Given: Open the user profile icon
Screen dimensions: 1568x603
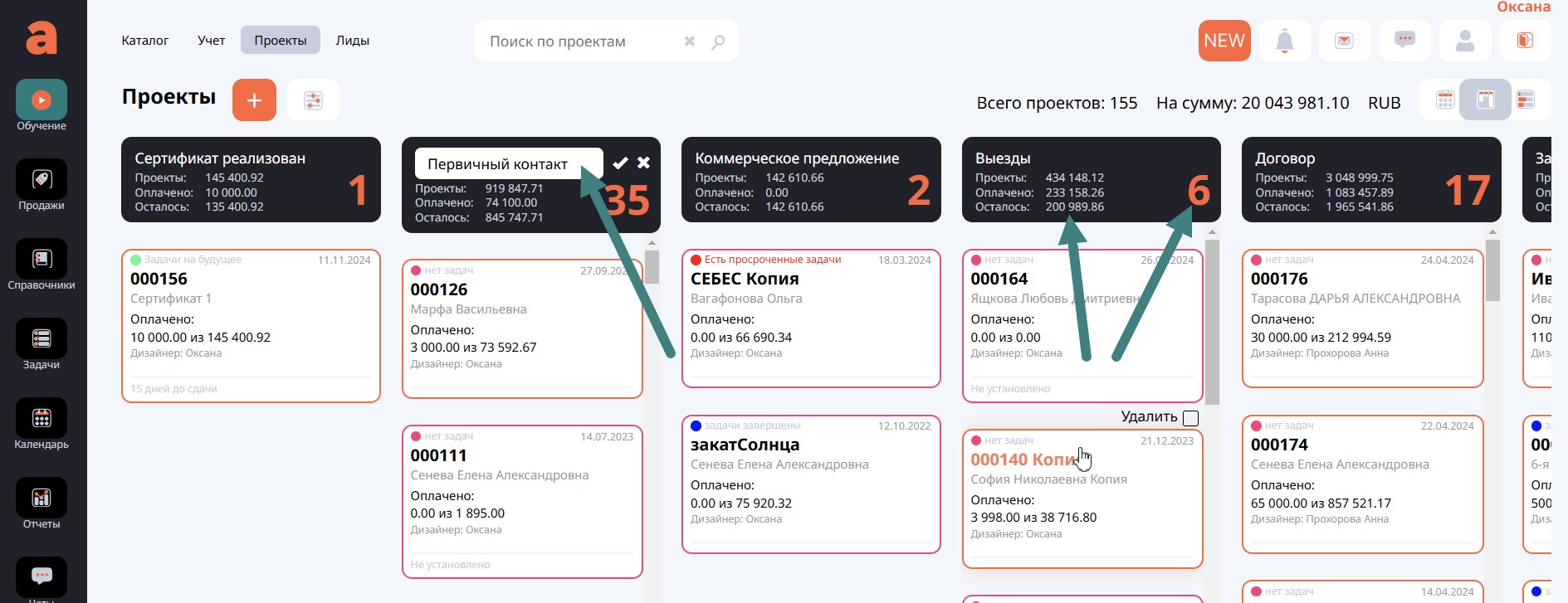Looking at the screenshot, I should [x=1465, y=41].
